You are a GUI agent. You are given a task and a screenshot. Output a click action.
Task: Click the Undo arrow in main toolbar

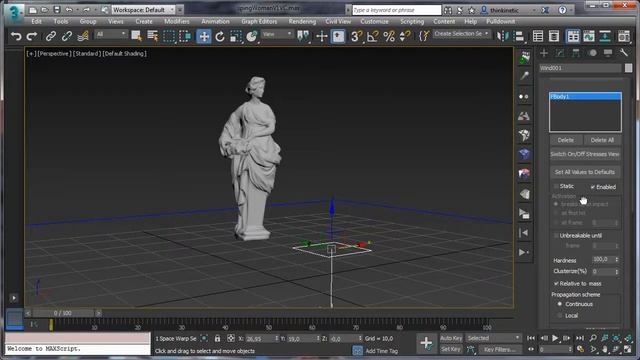16,36
